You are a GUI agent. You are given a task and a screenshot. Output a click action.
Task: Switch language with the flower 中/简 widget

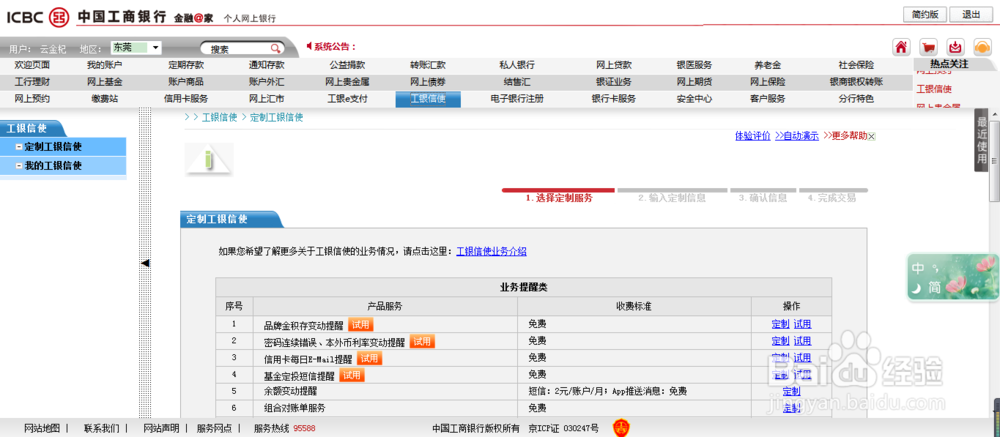coord(953,277)
